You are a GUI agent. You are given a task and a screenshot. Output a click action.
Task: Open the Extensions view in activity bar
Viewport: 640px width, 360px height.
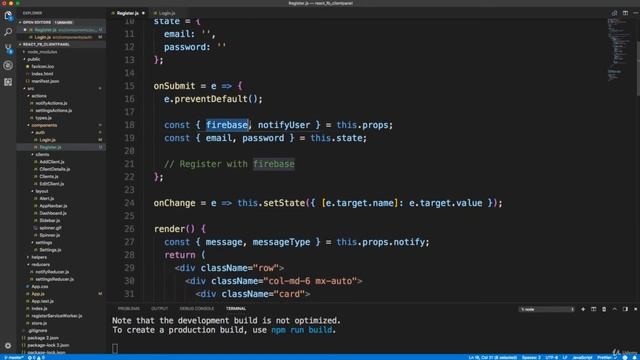point(8,82)
